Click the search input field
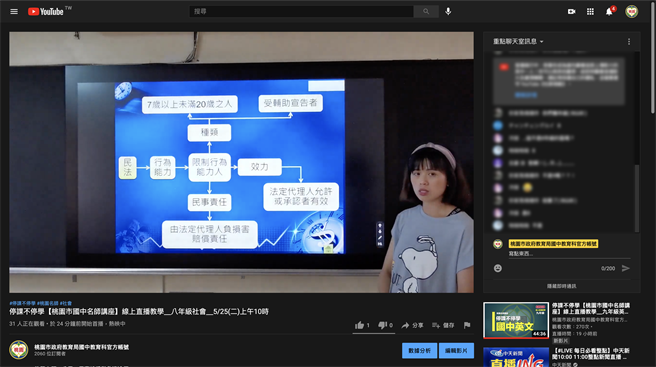Screen dimensions: 656x367 click(301, 12)
